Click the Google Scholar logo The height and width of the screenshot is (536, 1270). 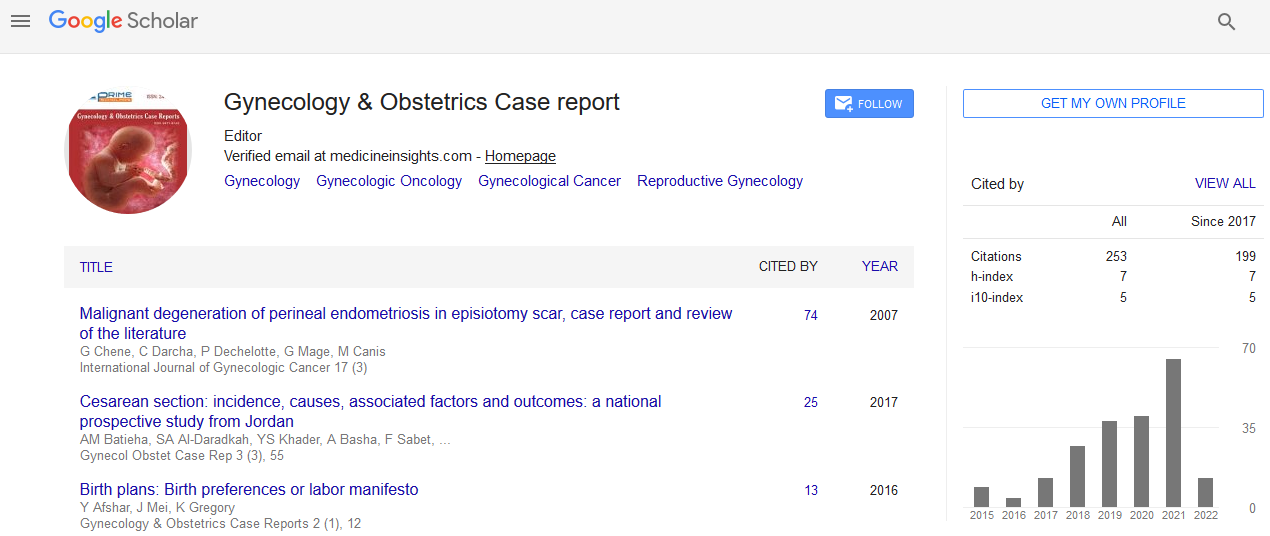coord(123,21)
